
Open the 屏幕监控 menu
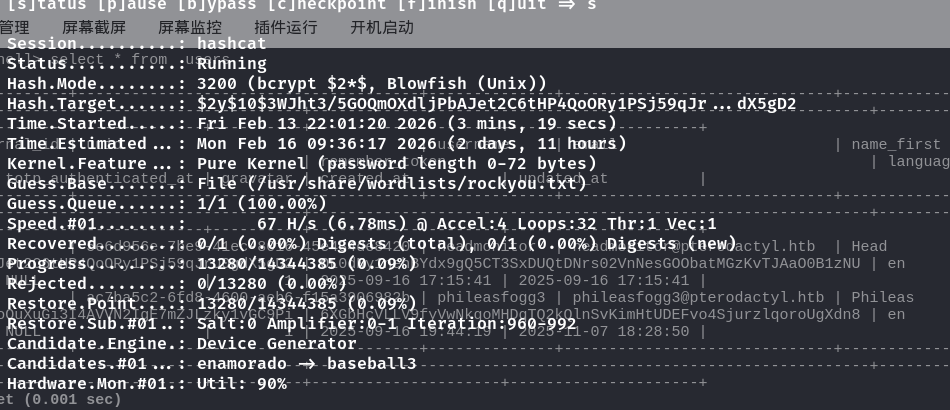(190, 28)
